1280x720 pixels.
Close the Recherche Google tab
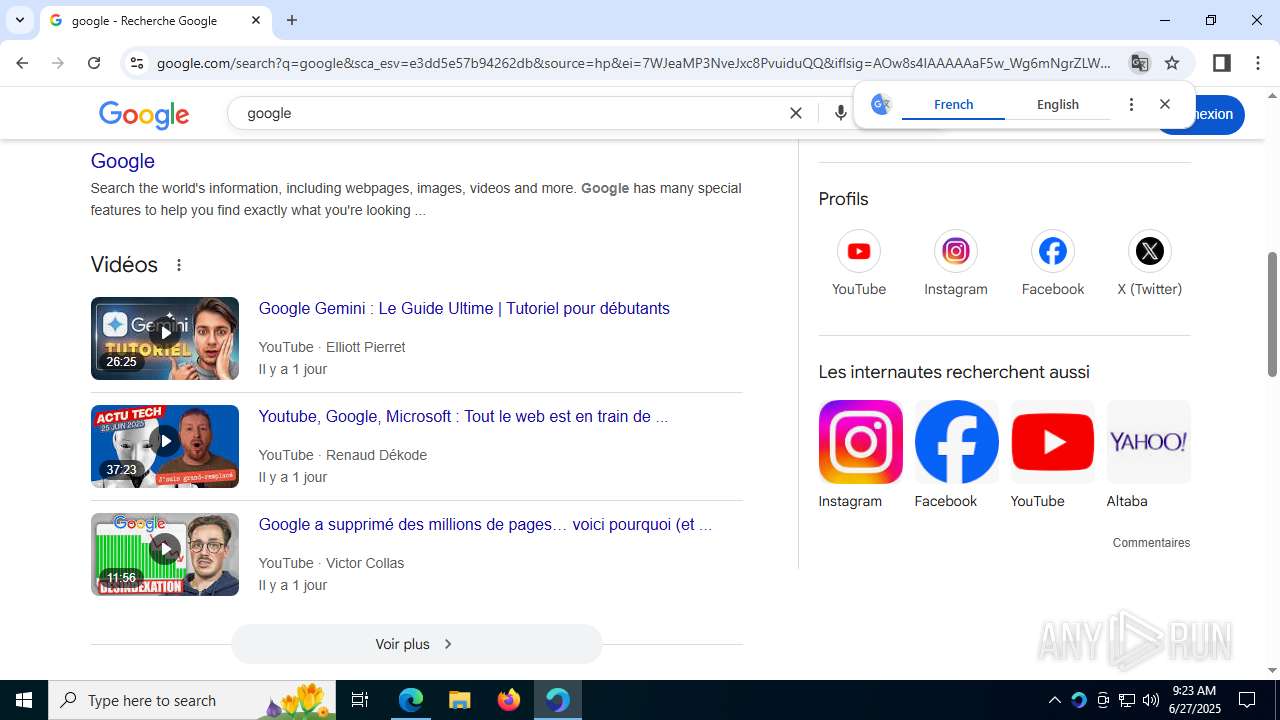tap(256, 20)
